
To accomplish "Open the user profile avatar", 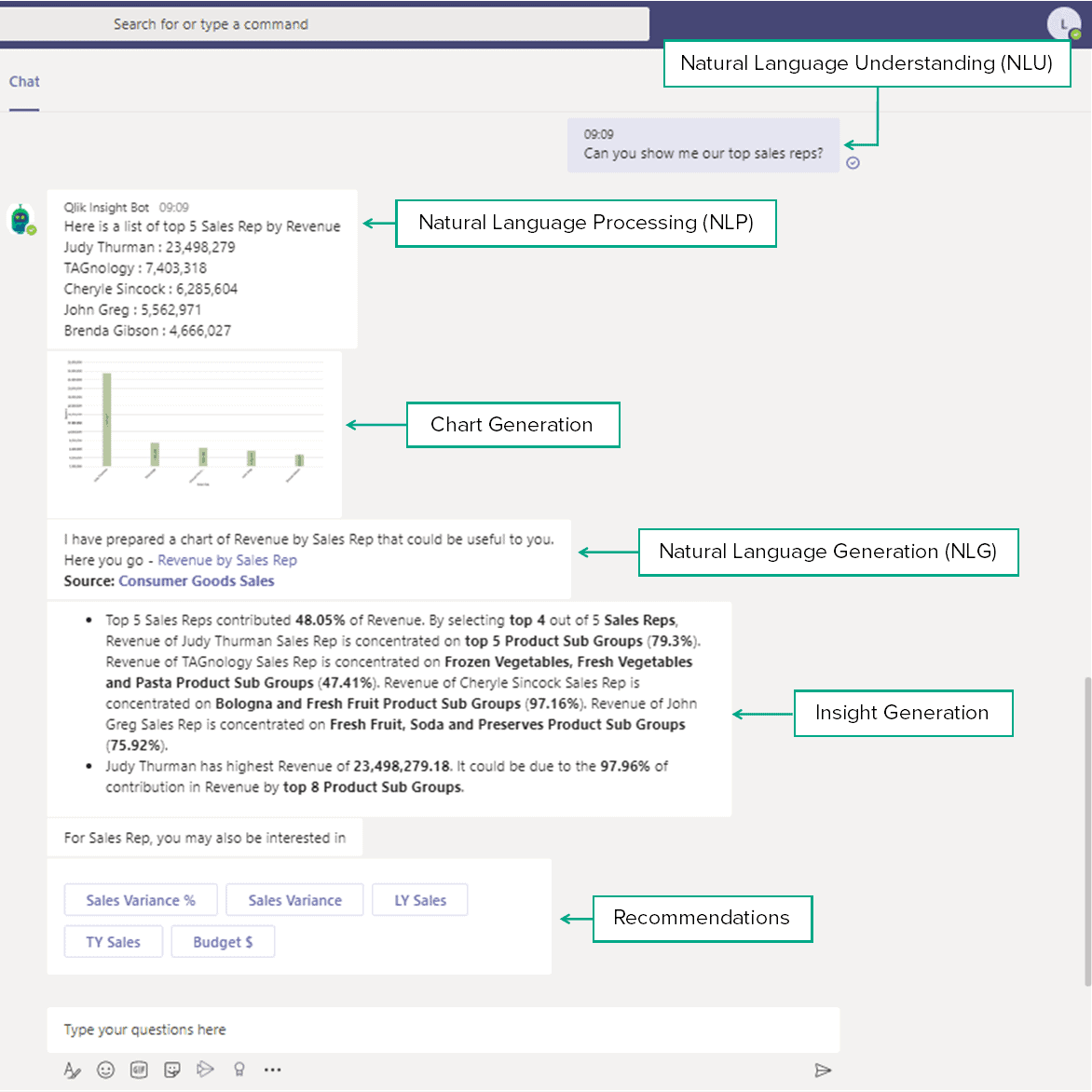I will (x=1063, y=23).
